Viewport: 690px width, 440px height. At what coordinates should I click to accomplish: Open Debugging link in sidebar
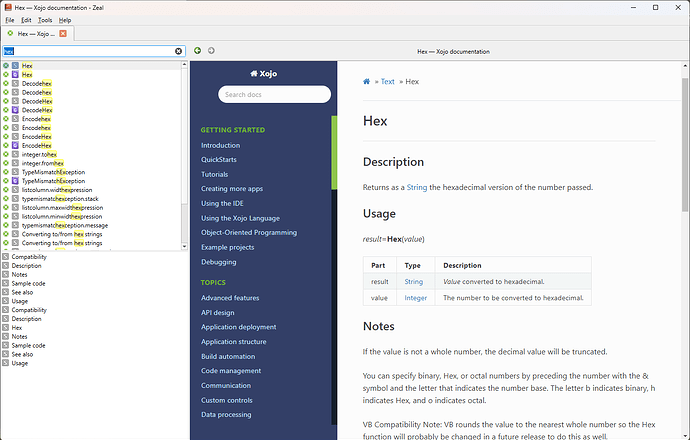[x=219, y=262]
